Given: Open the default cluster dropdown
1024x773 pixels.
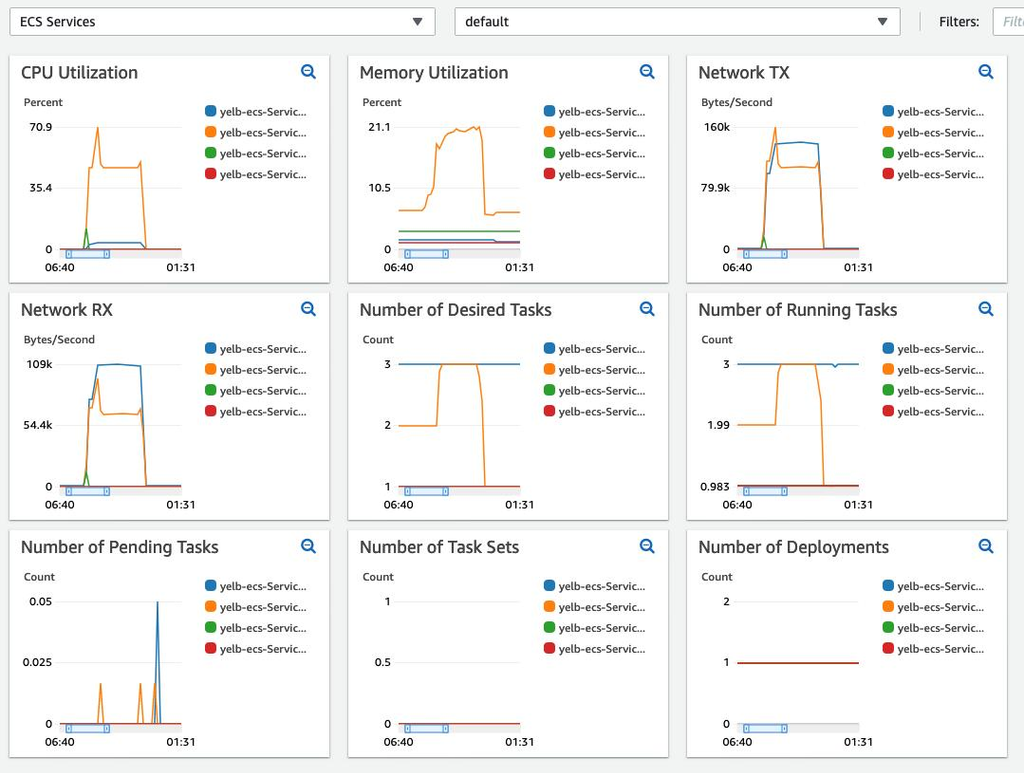Looking at the screenshot, I should click(x=677, y=22).
